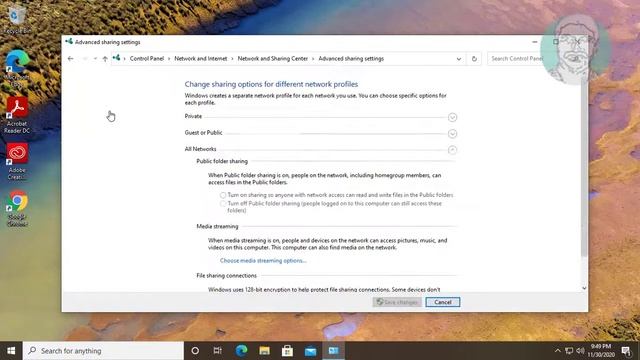Refresh the Advanced sharing settings page
This screenshot has height=360, width=640.
coord(474,59)
